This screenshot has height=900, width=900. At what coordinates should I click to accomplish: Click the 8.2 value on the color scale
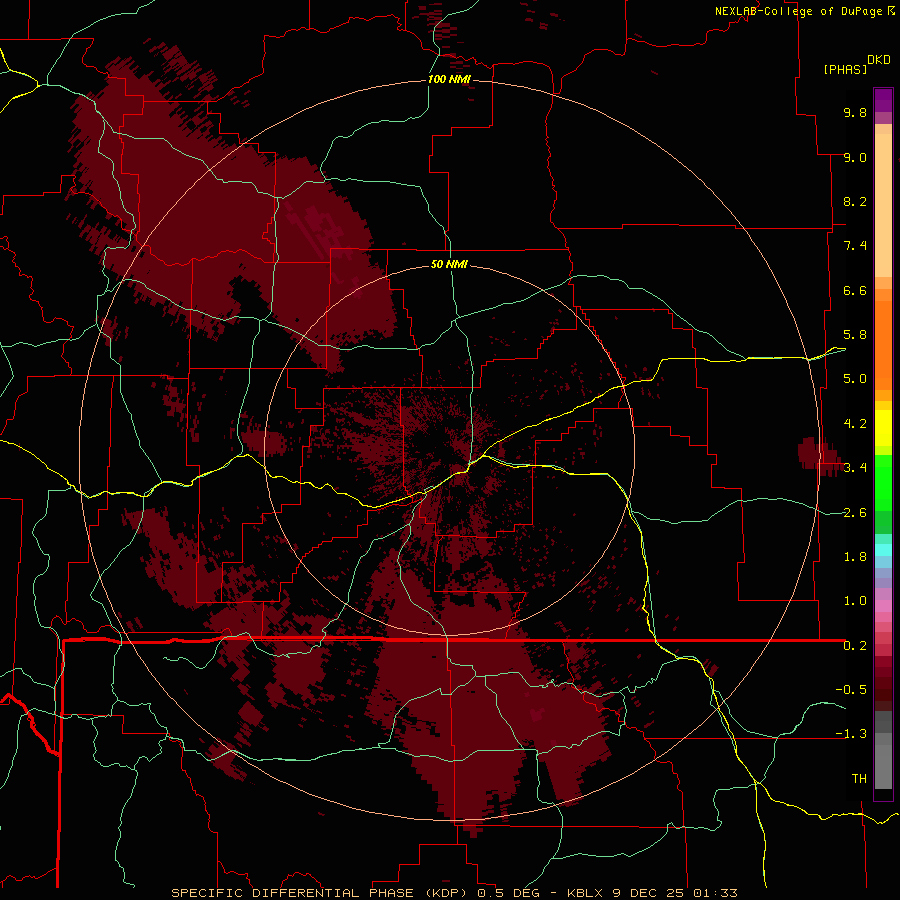[x=855, y=201]
